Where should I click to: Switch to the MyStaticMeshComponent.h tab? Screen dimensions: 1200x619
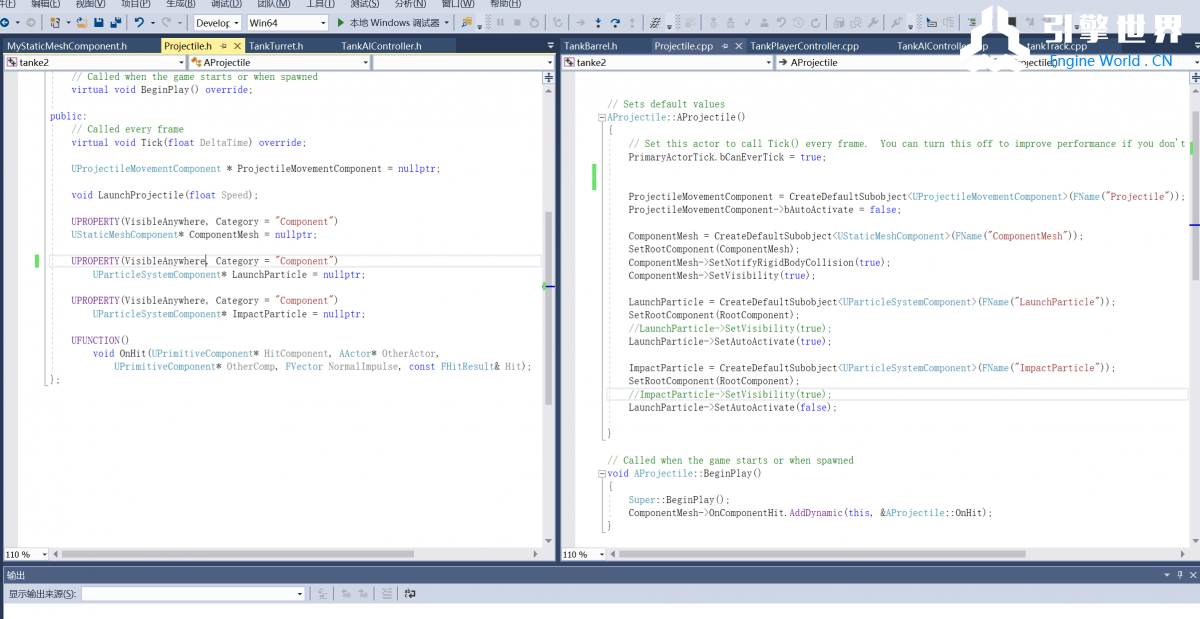click(x=67, y=46)
